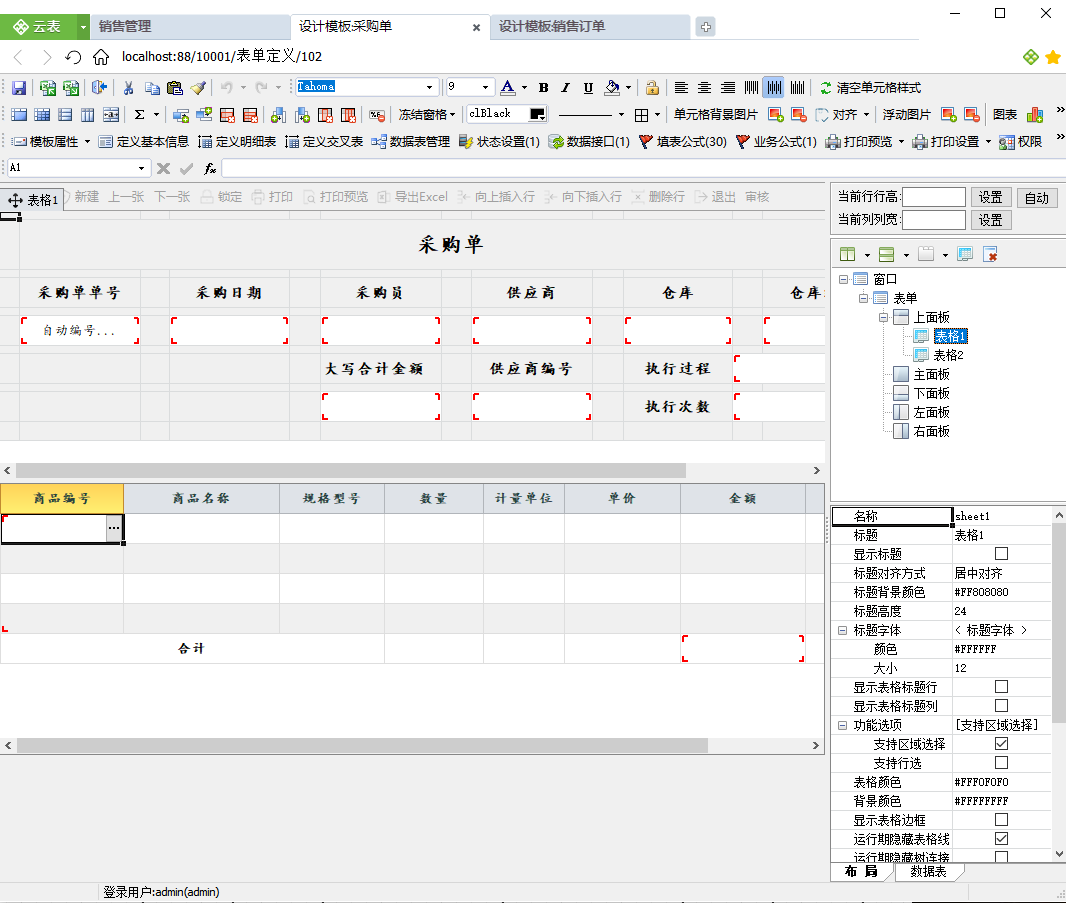Open 模板属性 menu
The image size is (1066, 903).
click(x=52, y=141)
